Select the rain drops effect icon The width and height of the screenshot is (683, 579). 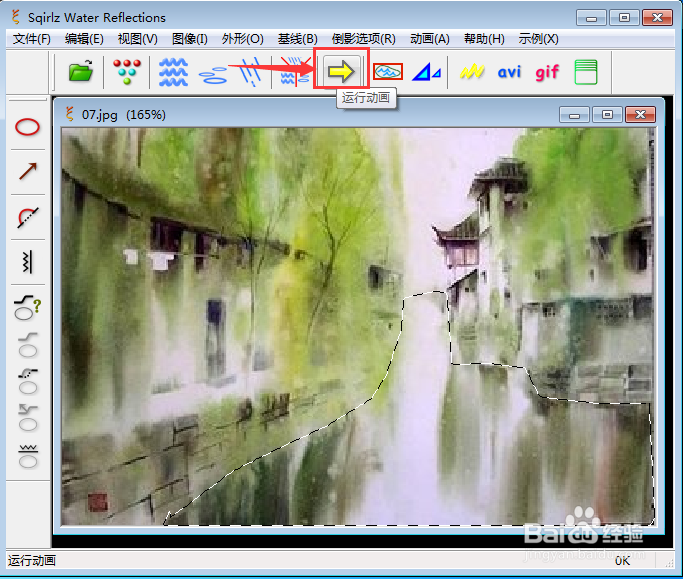(x=250, y=72)
